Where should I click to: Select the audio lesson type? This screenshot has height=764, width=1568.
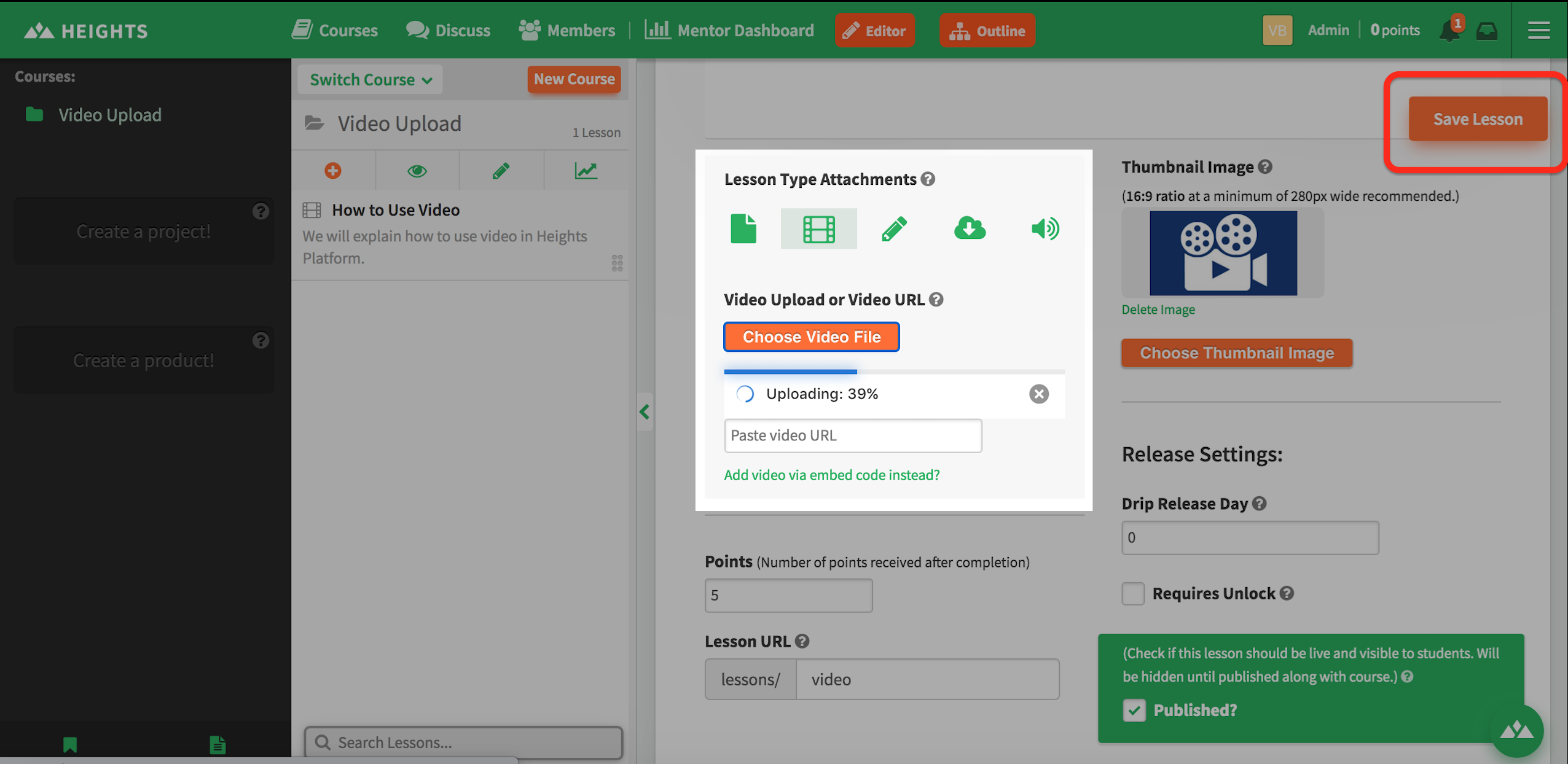click(1045, 228)
